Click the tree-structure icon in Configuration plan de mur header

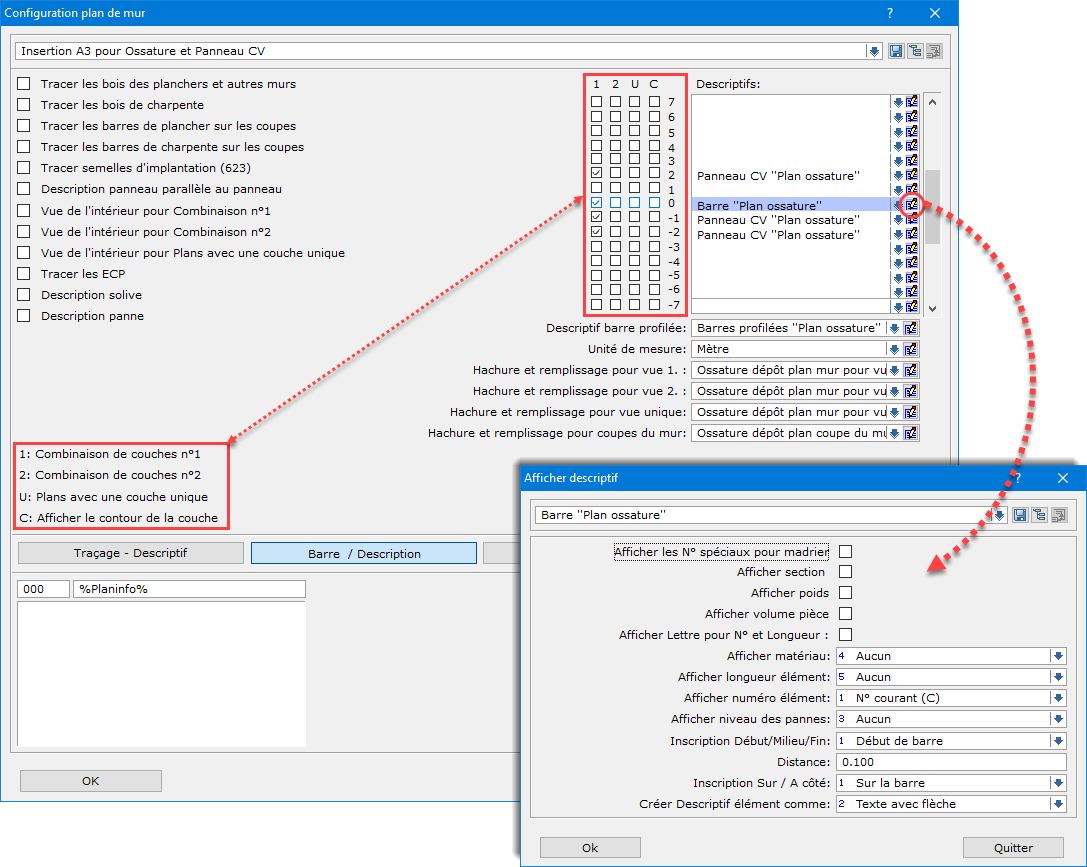(915, 51)
